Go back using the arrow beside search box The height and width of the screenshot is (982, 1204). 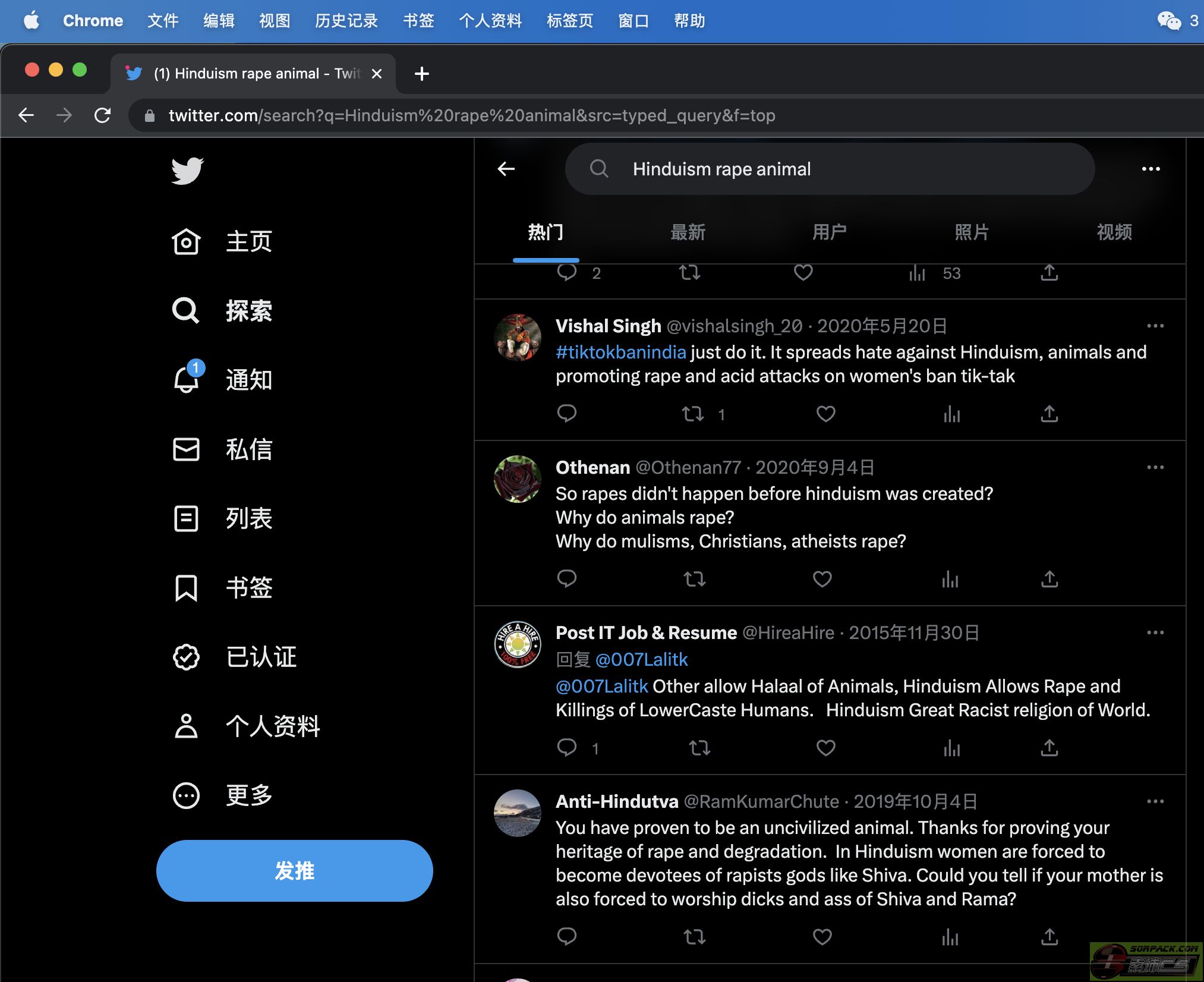[506, 169]
